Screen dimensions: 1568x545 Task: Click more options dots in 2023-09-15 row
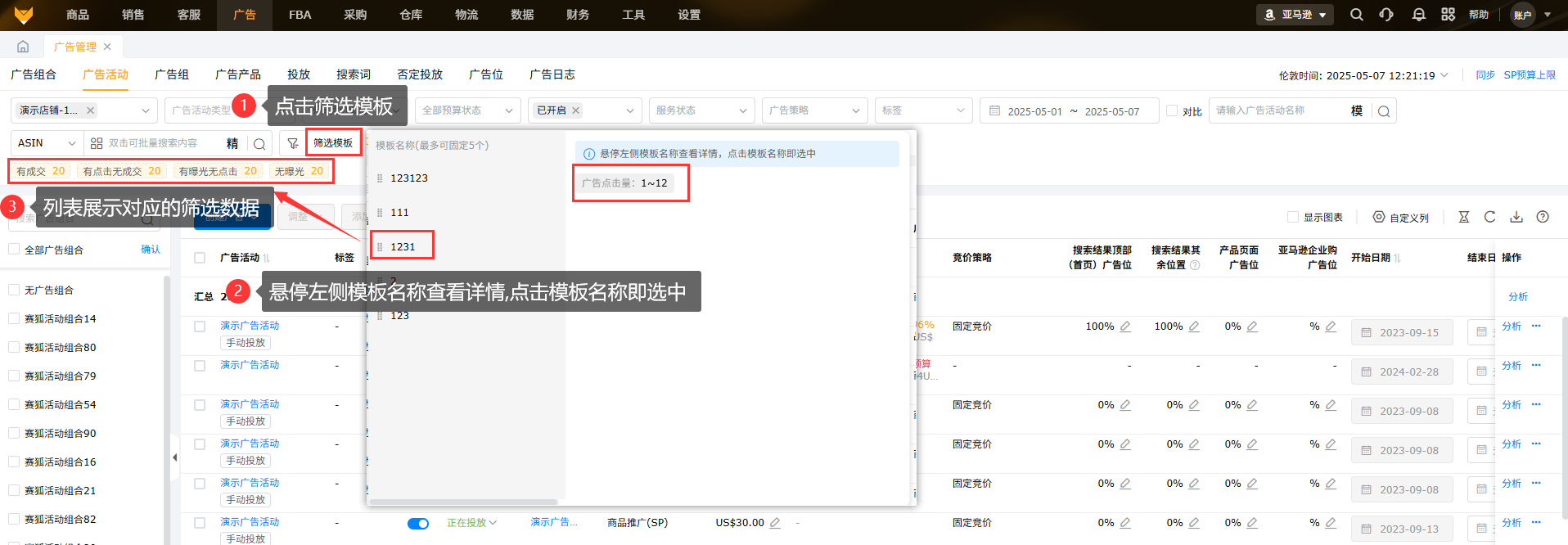click(1536, 326)
